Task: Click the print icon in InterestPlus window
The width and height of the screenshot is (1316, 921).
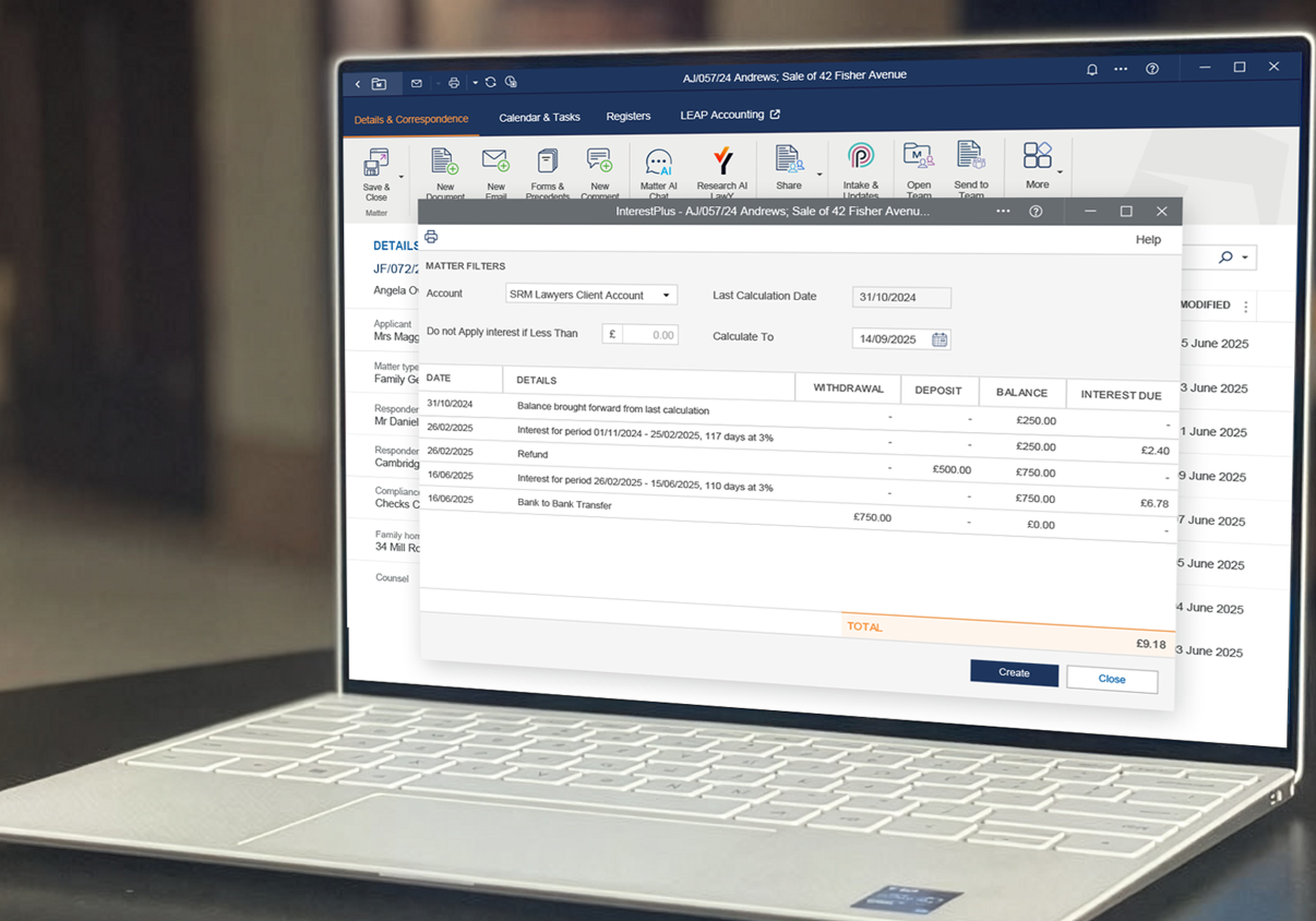Action: click(431, 237)
